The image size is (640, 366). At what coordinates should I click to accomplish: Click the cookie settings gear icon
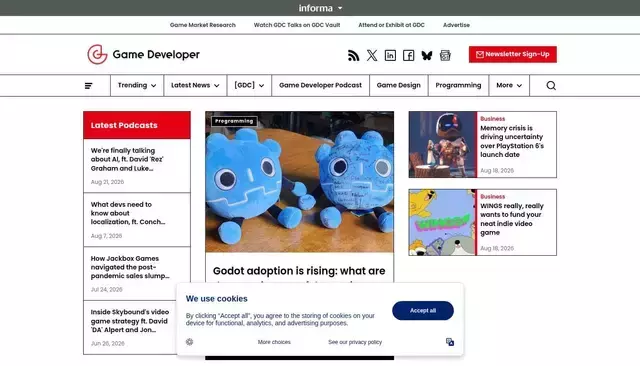click(x=189, y=342)
